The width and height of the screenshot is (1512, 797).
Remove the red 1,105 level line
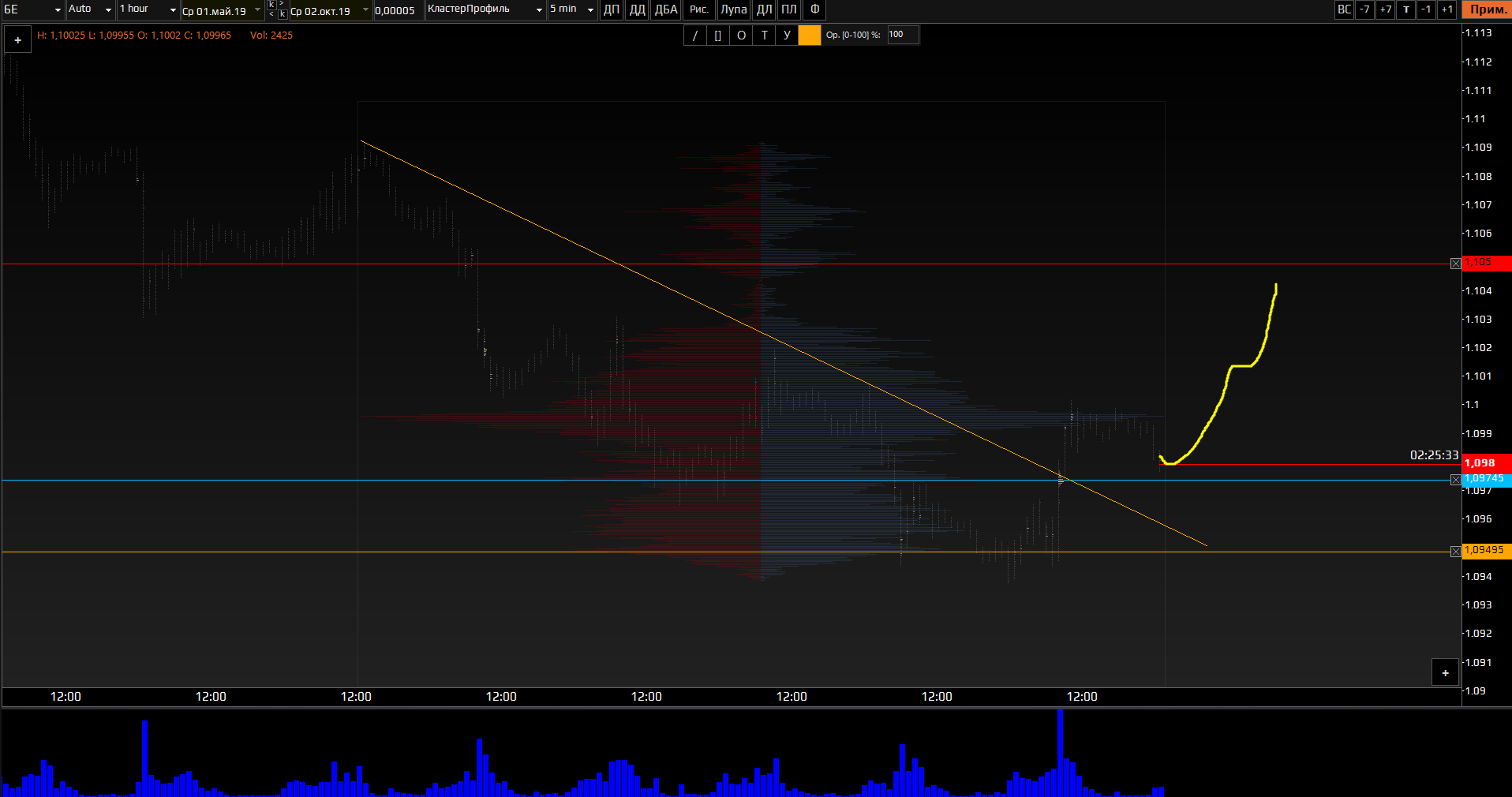pyautogui.click(x=1455, y=264)
